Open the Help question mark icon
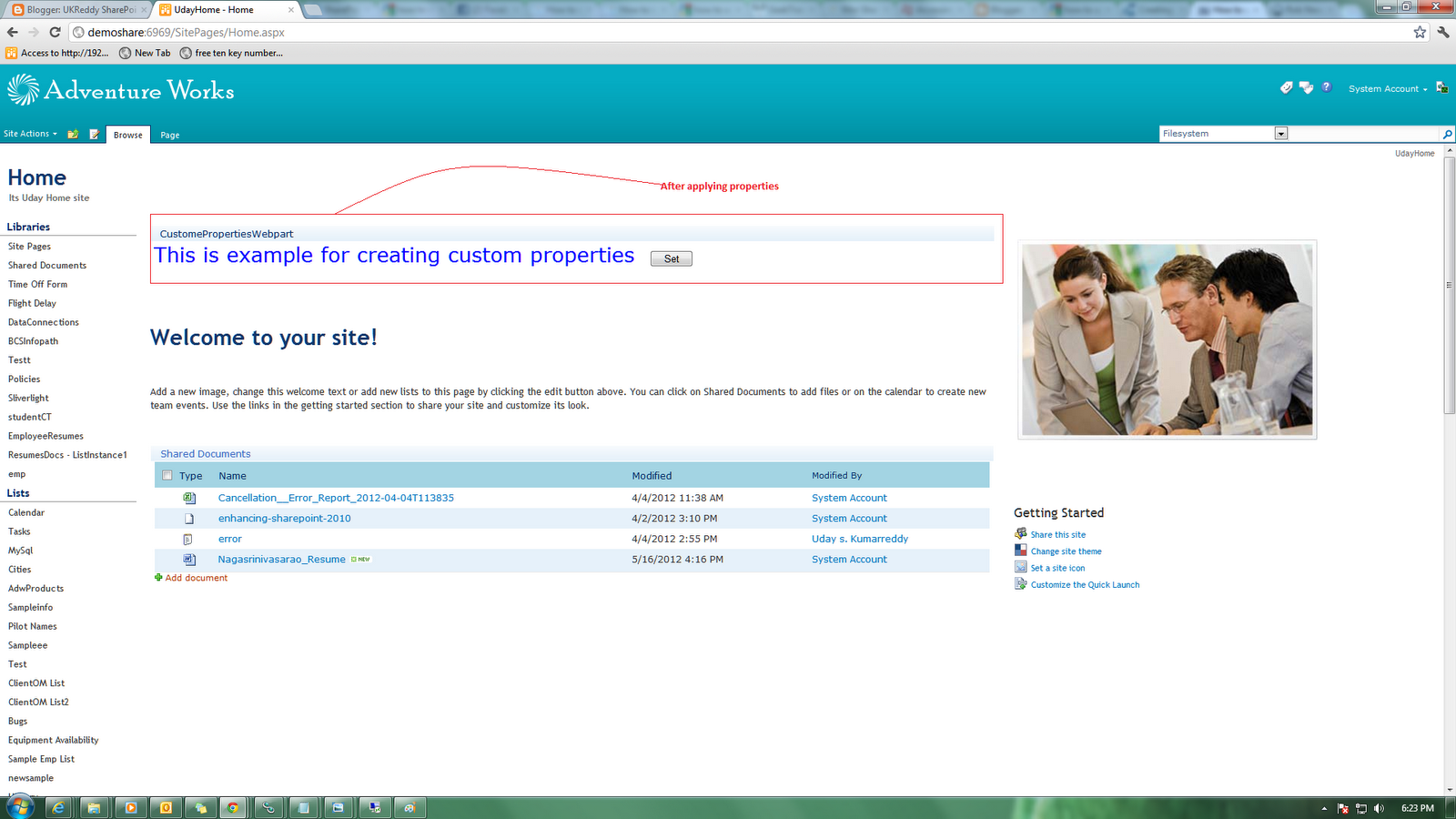 (x=1327, y=87)
